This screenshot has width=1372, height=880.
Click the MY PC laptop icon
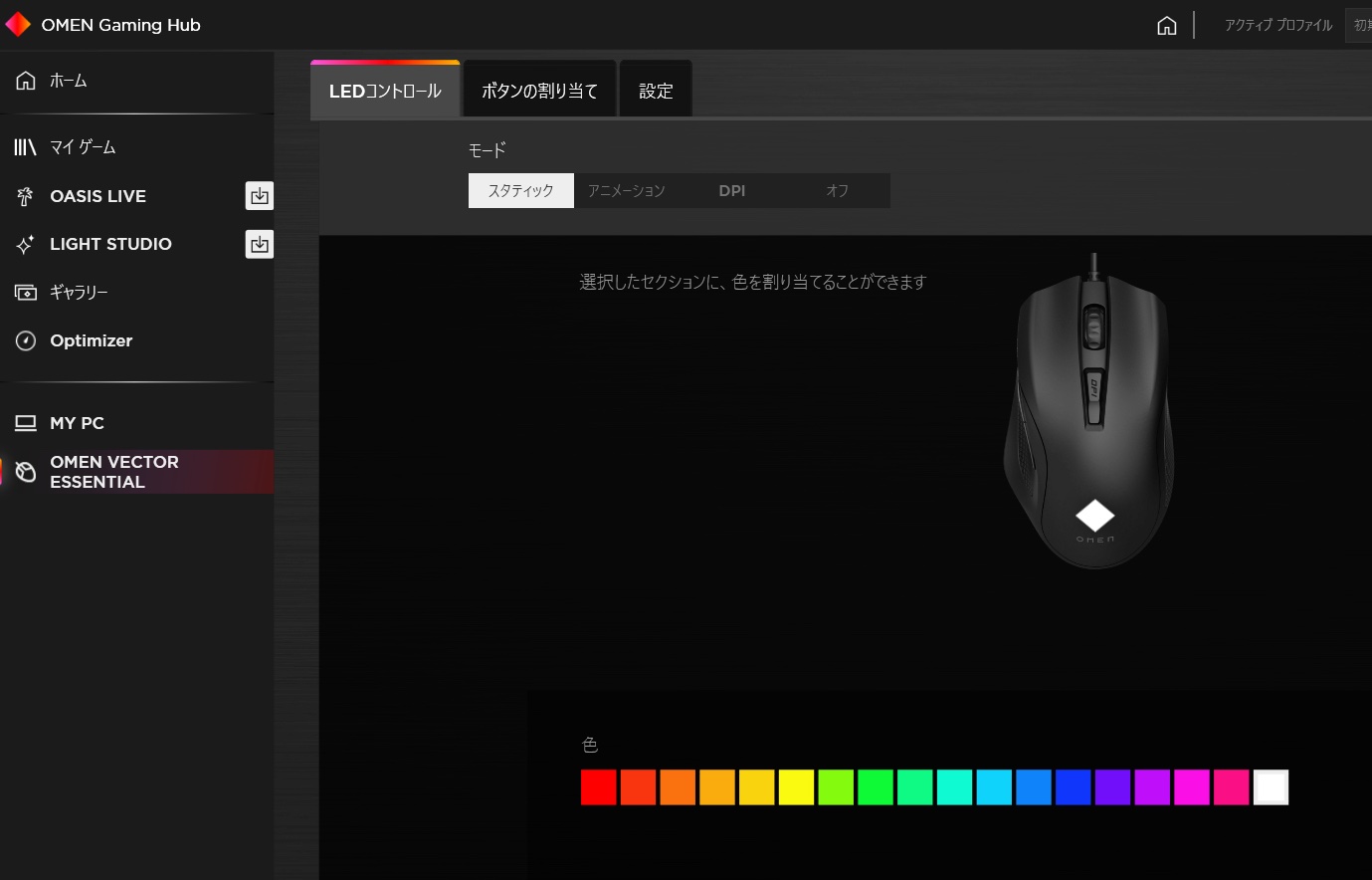click(x=26, y=423)
